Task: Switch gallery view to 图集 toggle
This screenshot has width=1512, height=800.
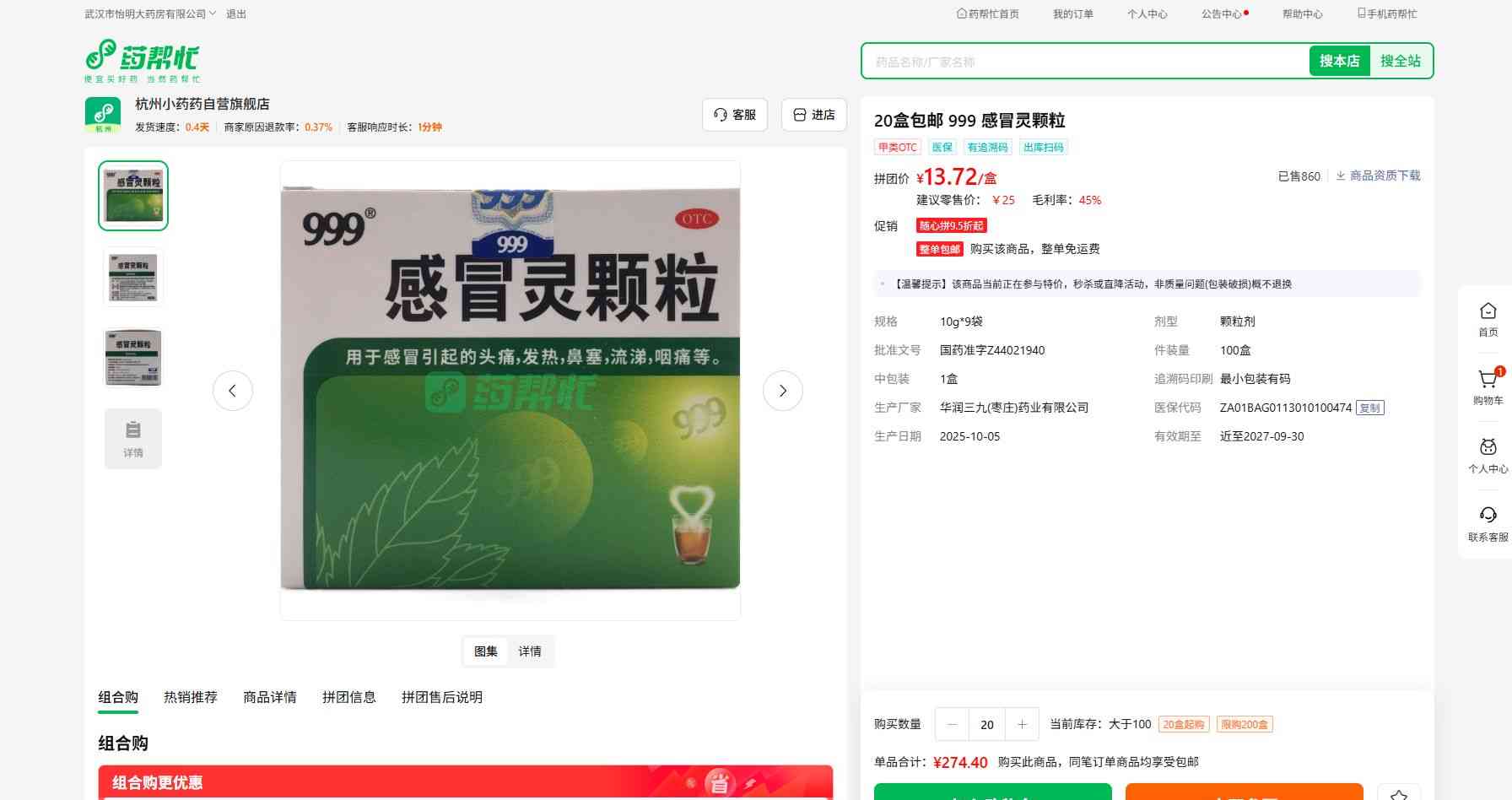Action: coord(486,651)
